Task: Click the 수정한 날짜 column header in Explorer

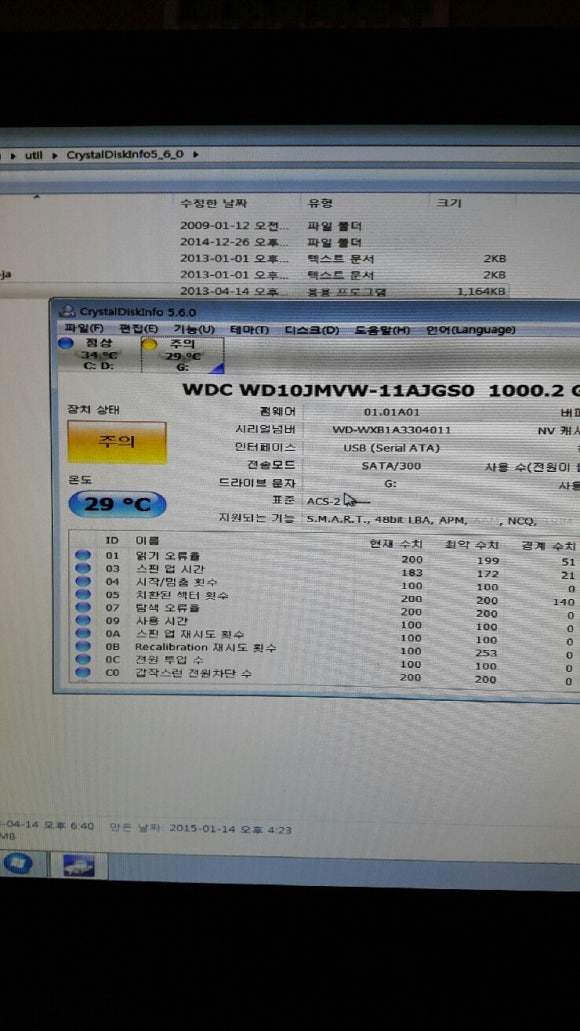Action: [214, 203]
